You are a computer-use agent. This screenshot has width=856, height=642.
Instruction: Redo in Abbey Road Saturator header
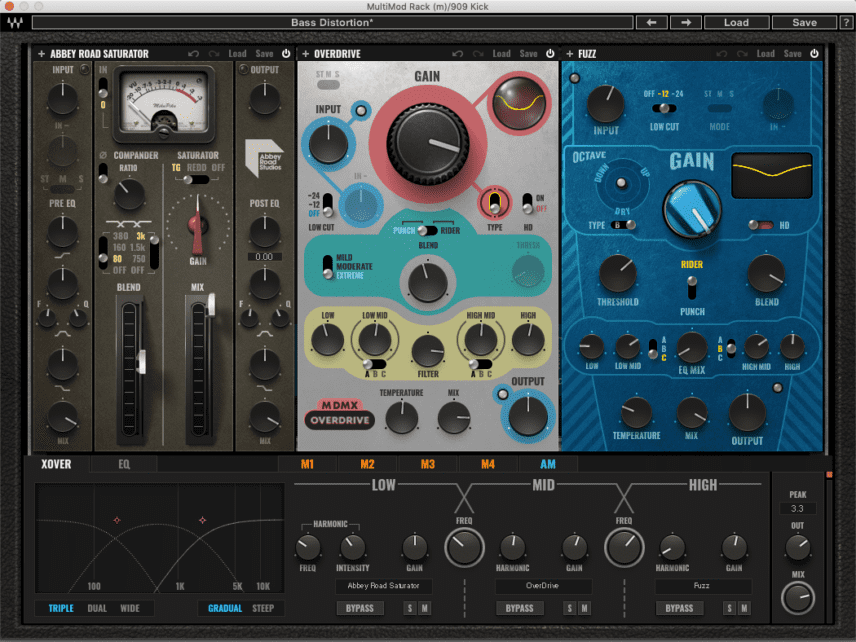point(214,54)
